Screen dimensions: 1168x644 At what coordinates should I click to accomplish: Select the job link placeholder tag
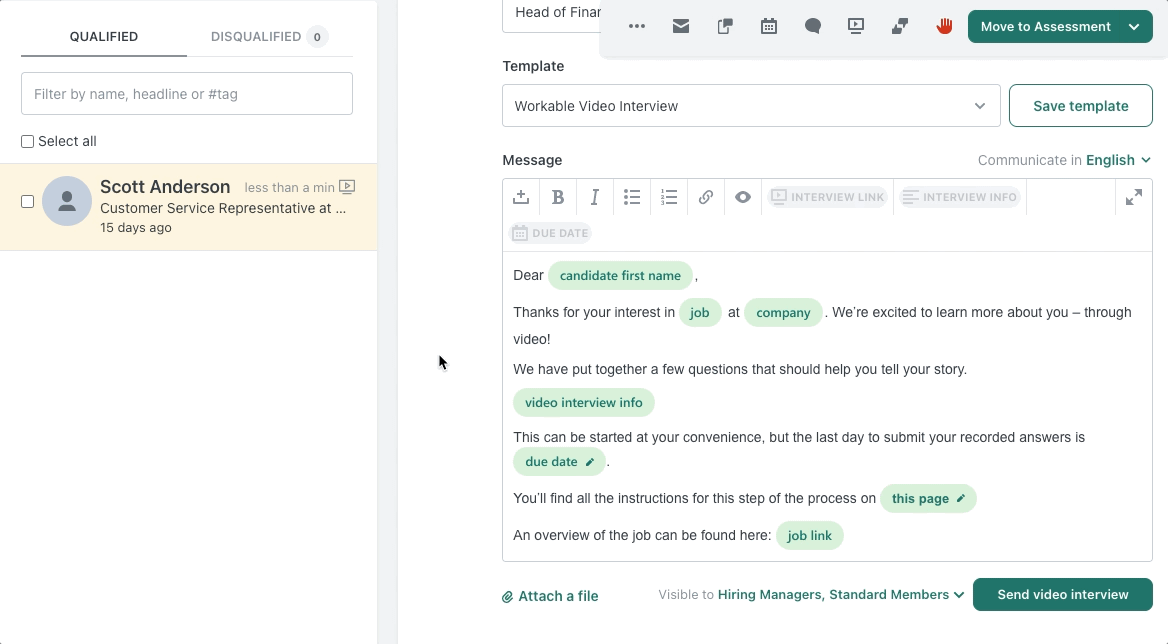click(810, 535)
